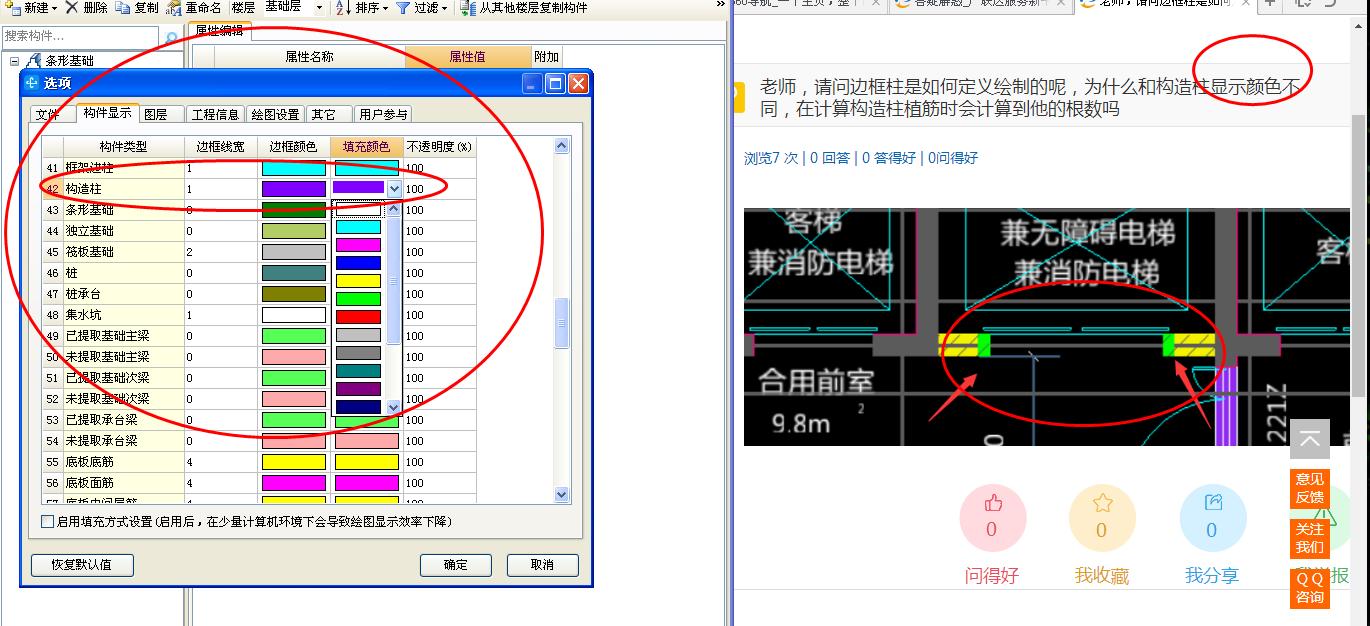Open the 排序 (Sort) A-Z tool
1370x626 pixels.
[342, 7]
